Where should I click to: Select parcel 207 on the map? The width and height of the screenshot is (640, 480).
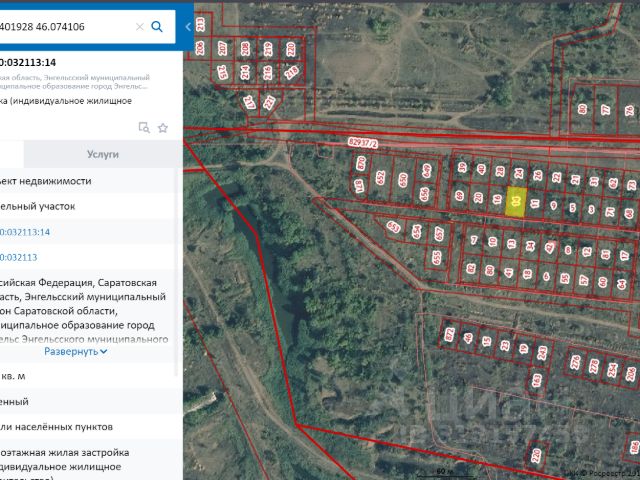pos(222,49)
